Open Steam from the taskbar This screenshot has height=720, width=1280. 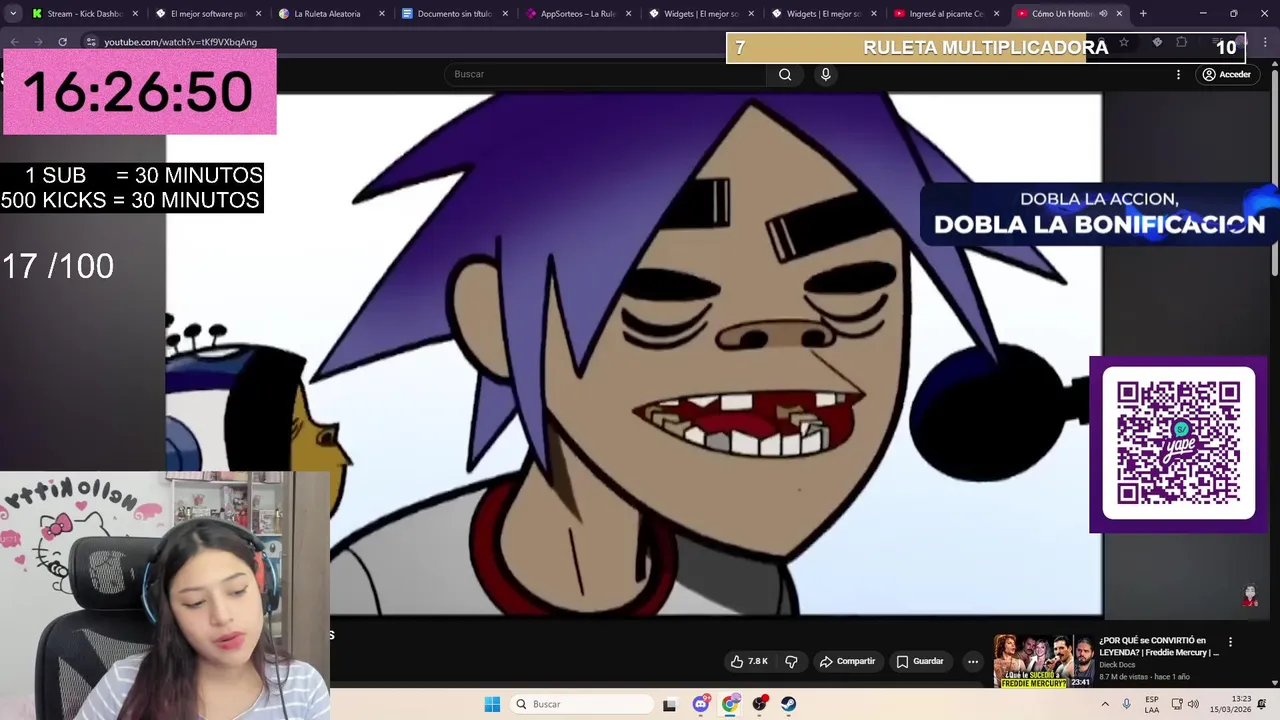(789, 704)
